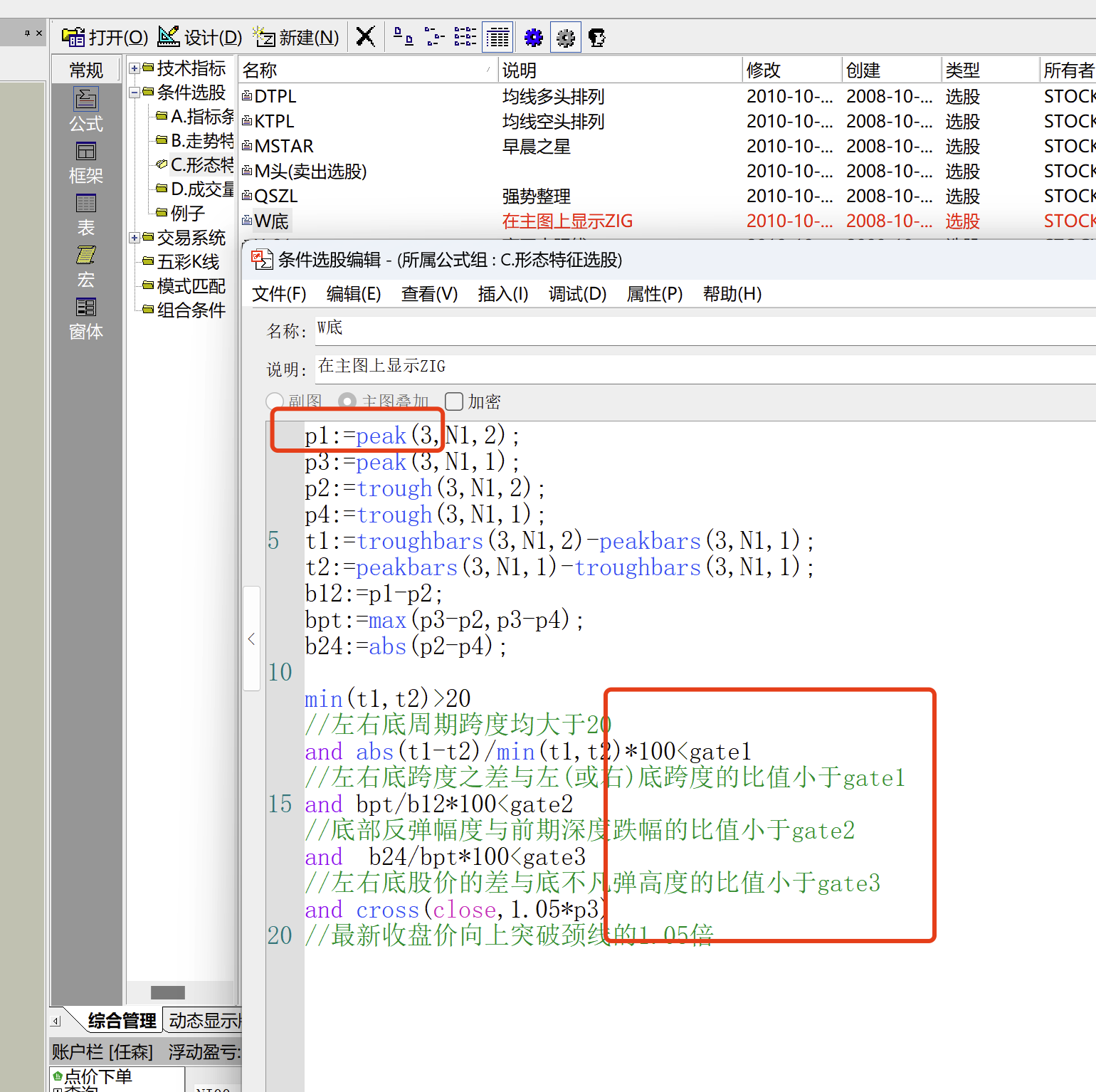The height and width of the screenshot is (1092, 1096).
Task: Select the 条件选股 tree item
Action: click(191, 93)
